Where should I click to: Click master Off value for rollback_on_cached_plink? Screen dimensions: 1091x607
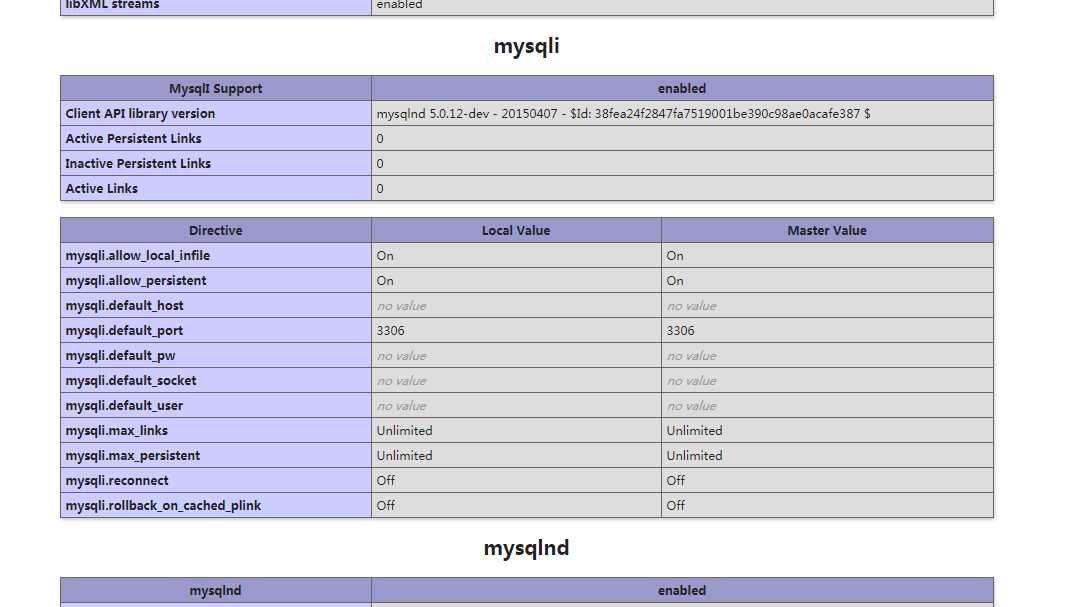tap(676, 506)
